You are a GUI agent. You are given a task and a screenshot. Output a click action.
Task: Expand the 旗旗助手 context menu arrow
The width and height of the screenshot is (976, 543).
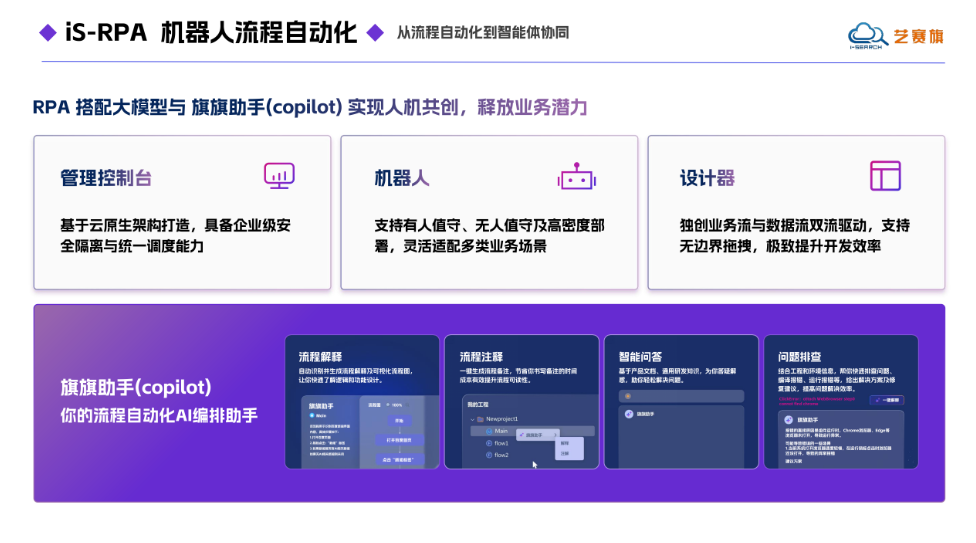tap(555, 435)
